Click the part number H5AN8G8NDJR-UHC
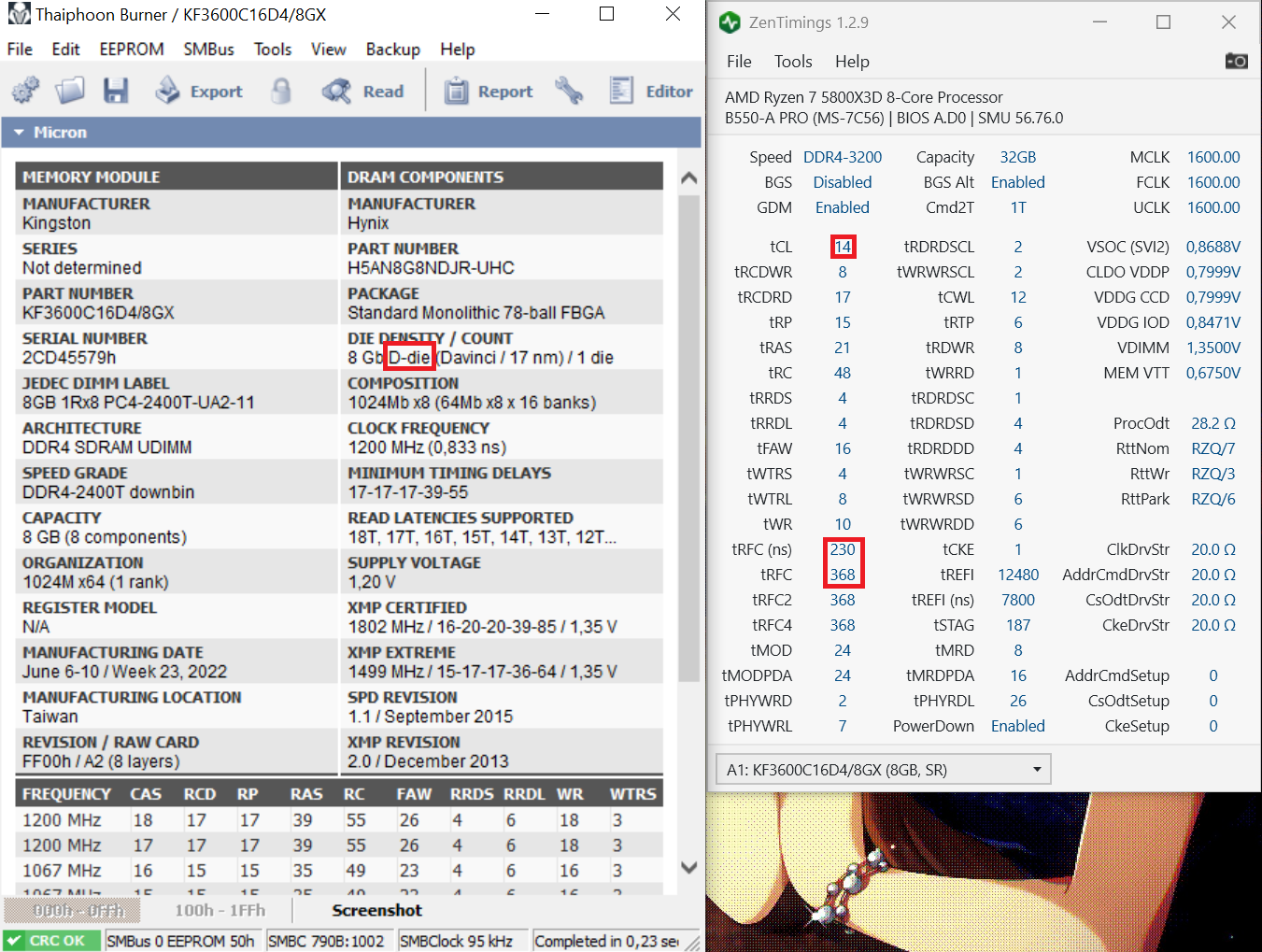This screenshot has width=1262, height=952. coord(431,268)
